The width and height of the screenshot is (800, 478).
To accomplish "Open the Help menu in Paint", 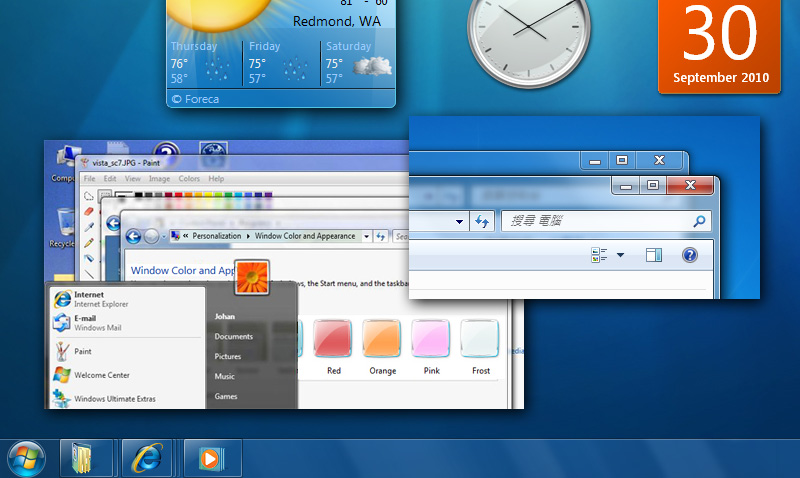I will (x=216, y=179).
